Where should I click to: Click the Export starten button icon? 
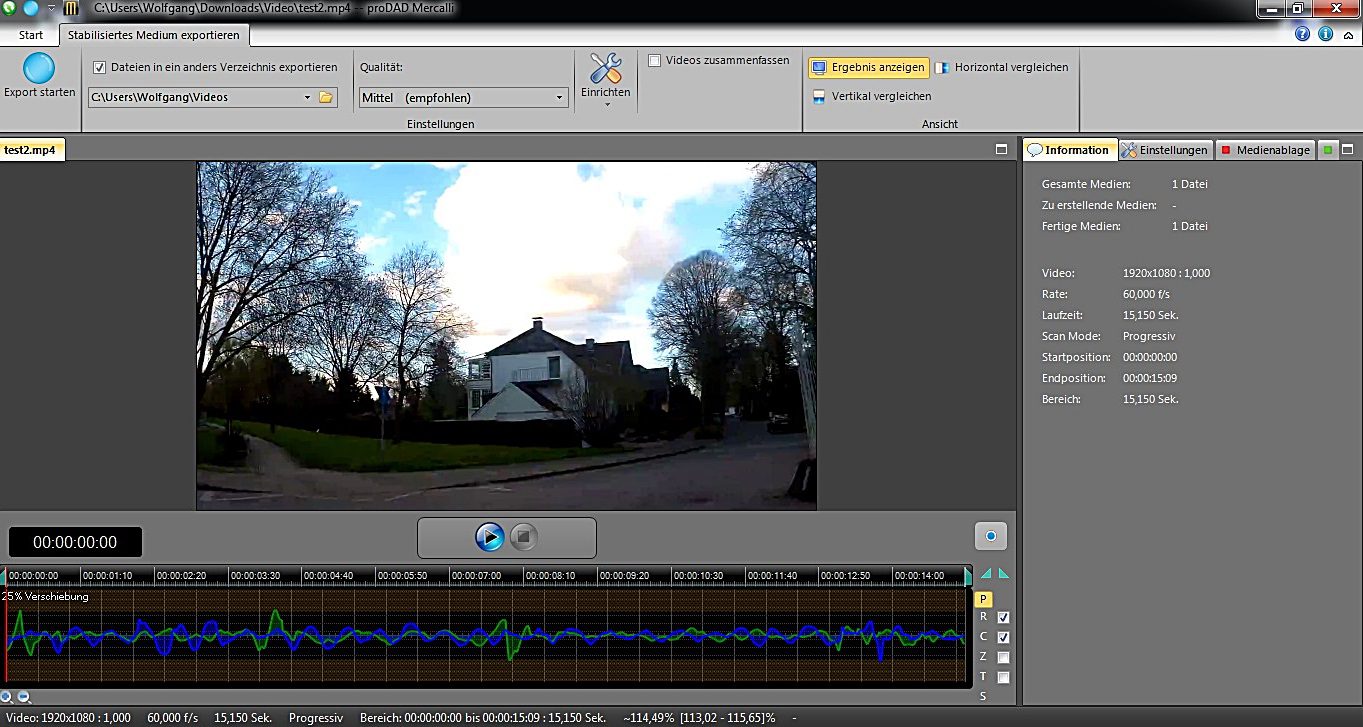[x=39, y=69]
